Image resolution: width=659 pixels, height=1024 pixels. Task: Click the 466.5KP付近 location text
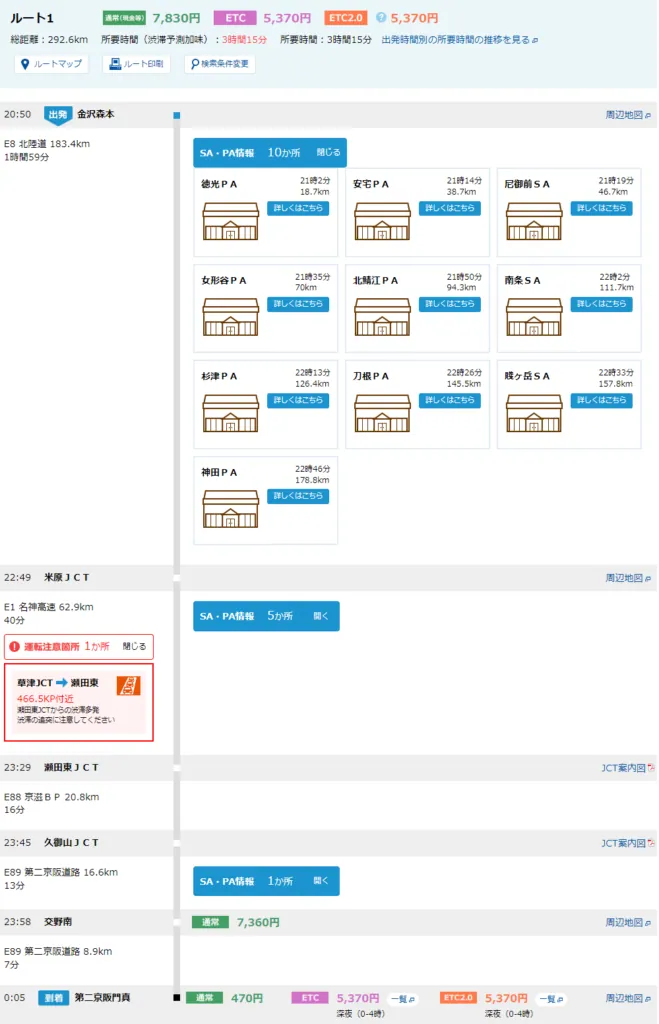coord(45,699)
